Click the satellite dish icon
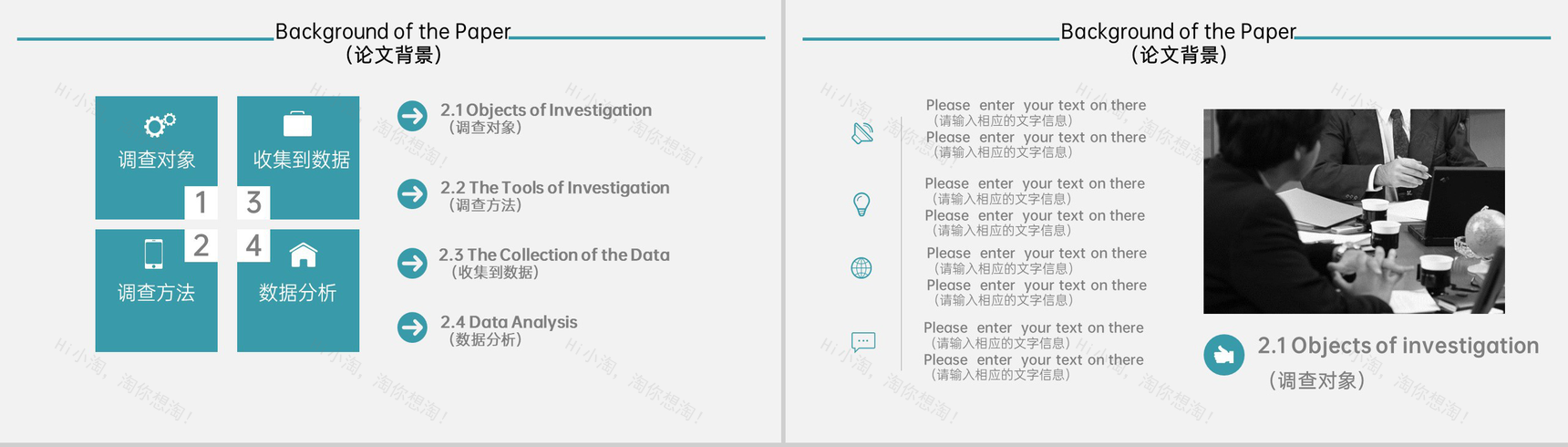Image resolution: width=1568 pixels, height=447 pixels. point(862,133)
